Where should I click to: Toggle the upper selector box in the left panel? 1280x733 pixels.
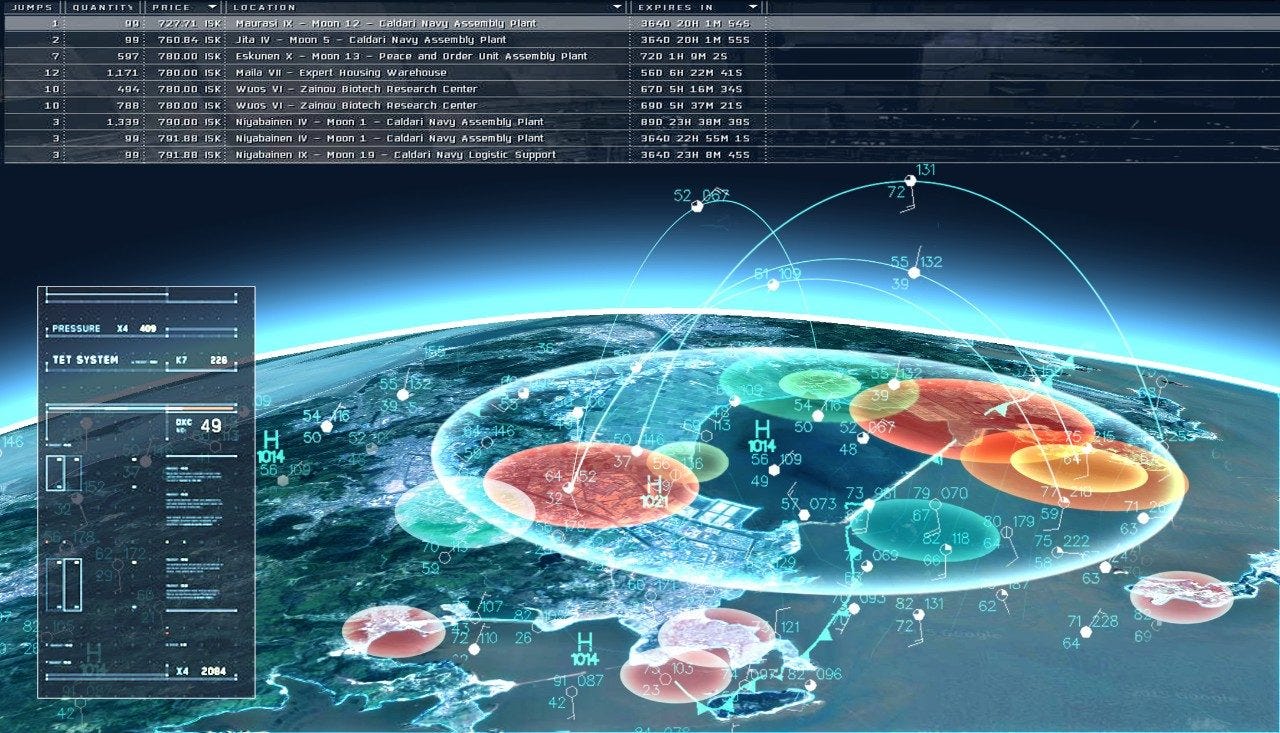(62, 470)
